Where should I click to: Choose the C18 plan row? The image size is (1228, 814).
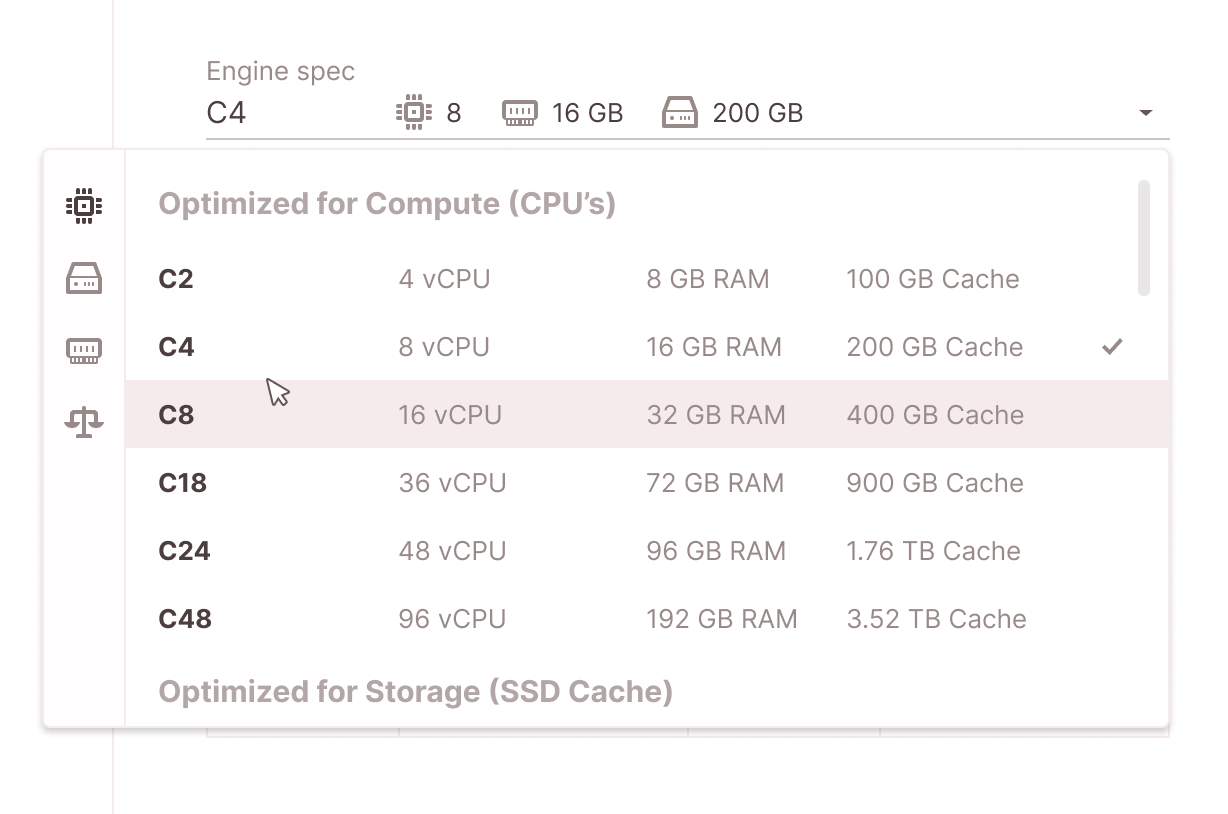click(500, 482)
